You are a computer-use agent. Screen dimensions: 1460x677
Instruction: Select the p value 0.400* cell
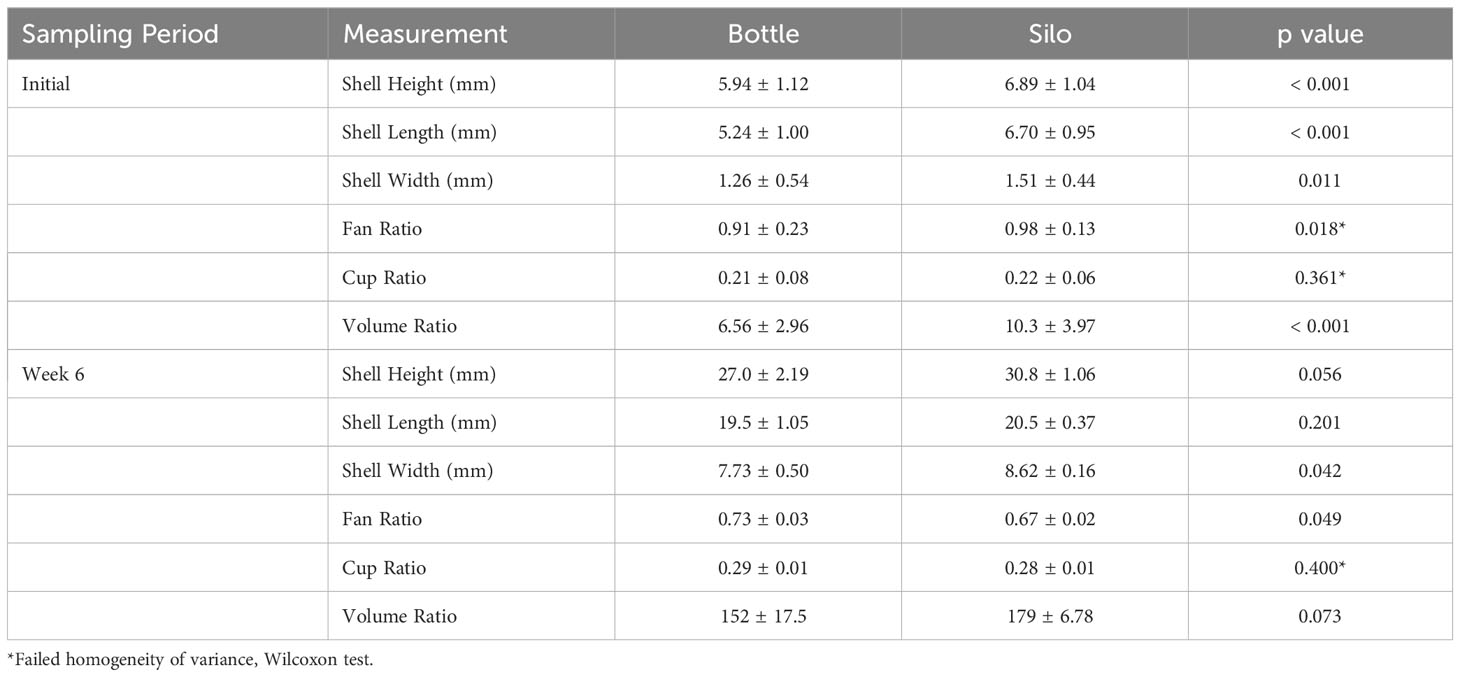pos(1320,568)
